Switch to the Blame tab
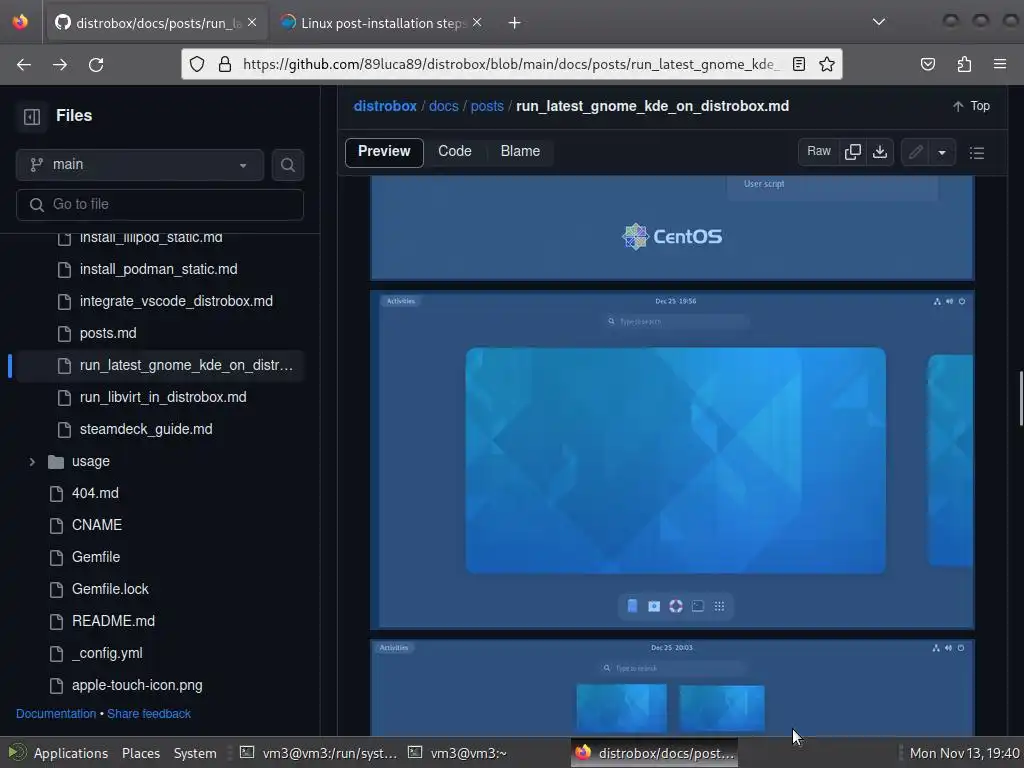The width and height of the screenshot is (1024, 768). pyautogui.click(x=520, y=152)
